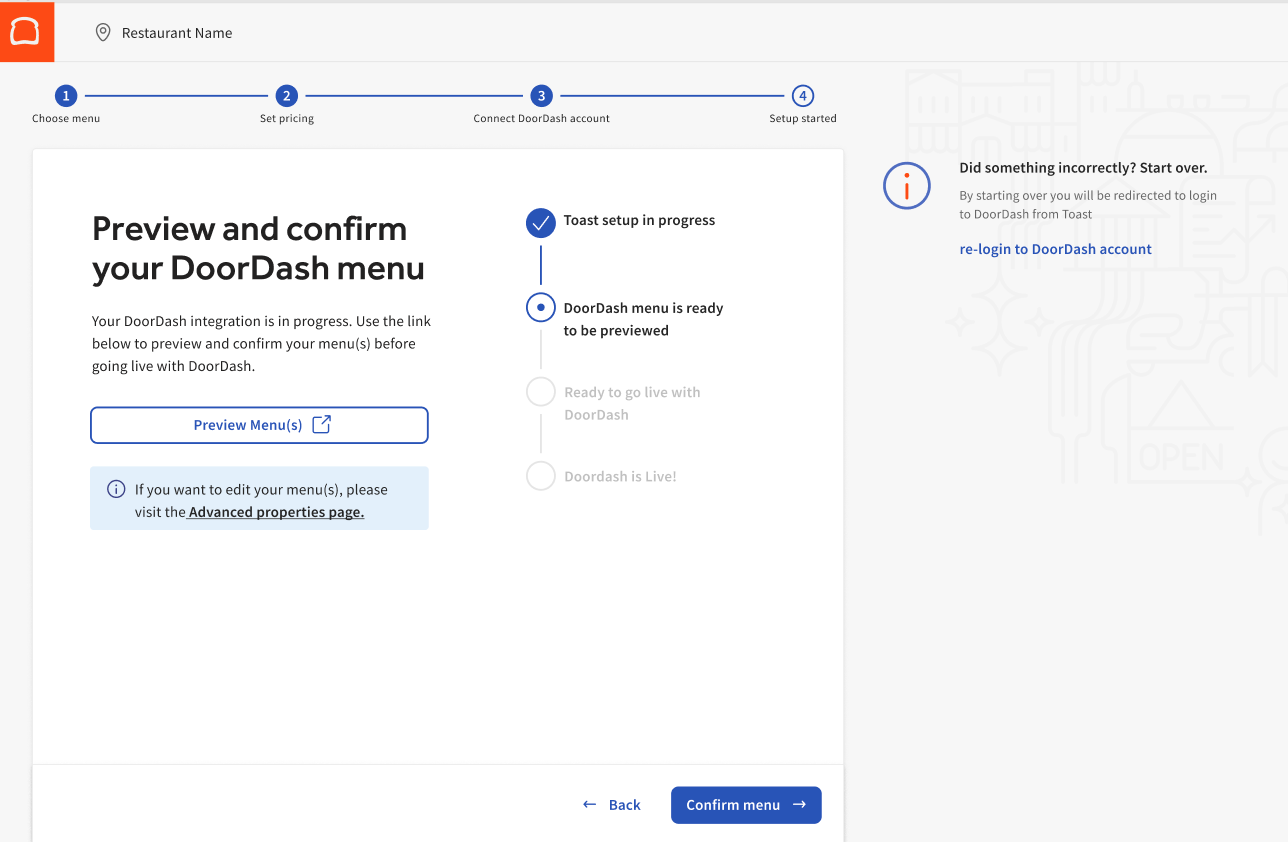This screenshot has height=842, width=1288.
Task: Click the checkmark for Toast setup in progress
Action: coord(540,223)
